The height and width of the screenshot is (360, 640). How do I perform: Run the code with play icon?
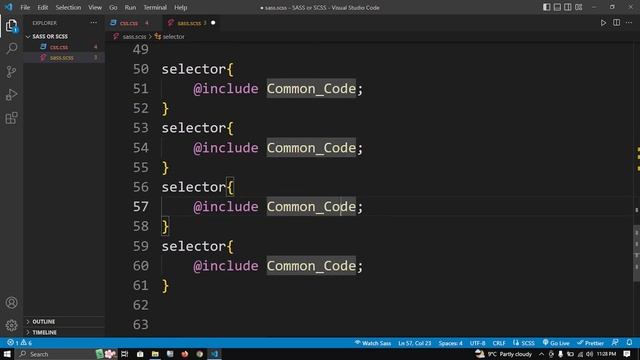(x=603, y=23)
